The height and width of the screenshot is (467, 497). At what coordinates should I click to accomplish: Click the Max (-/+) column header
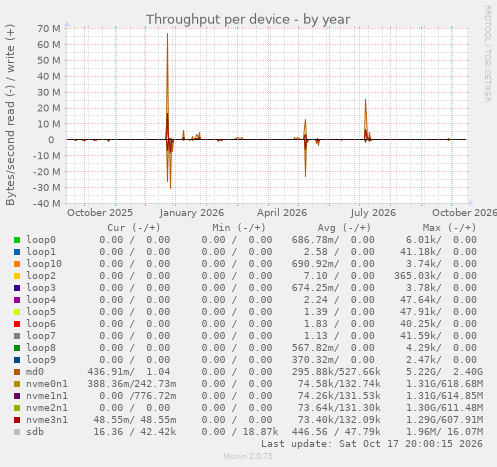click(449, 228)
